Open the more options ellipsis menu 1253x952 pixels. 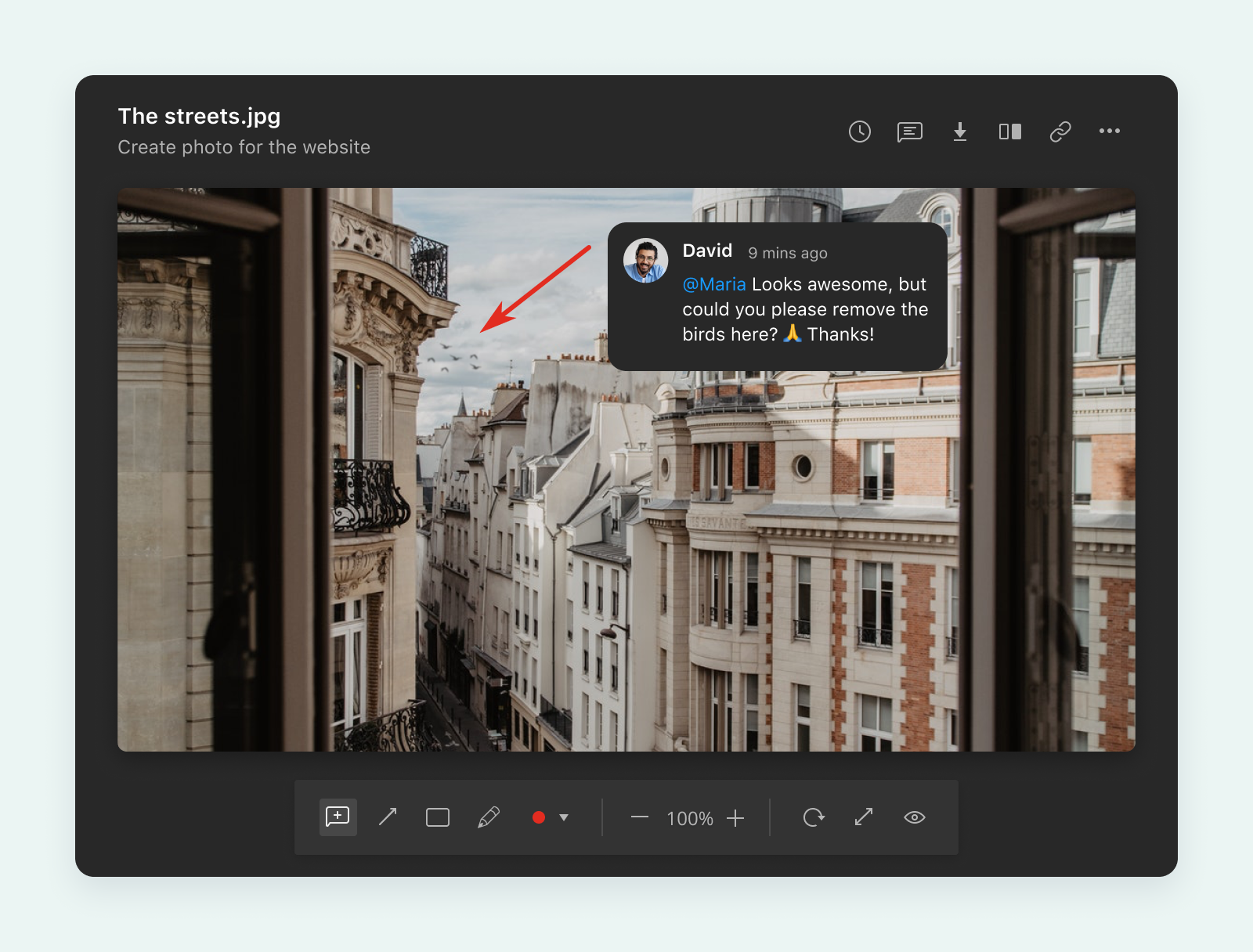1110,131
